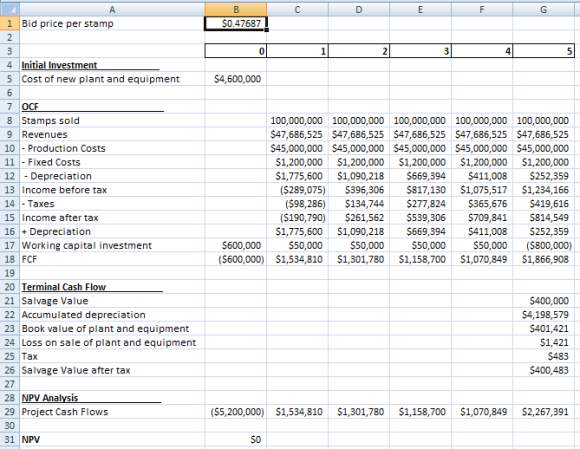
Task: Select column A header
Action: 112,10
